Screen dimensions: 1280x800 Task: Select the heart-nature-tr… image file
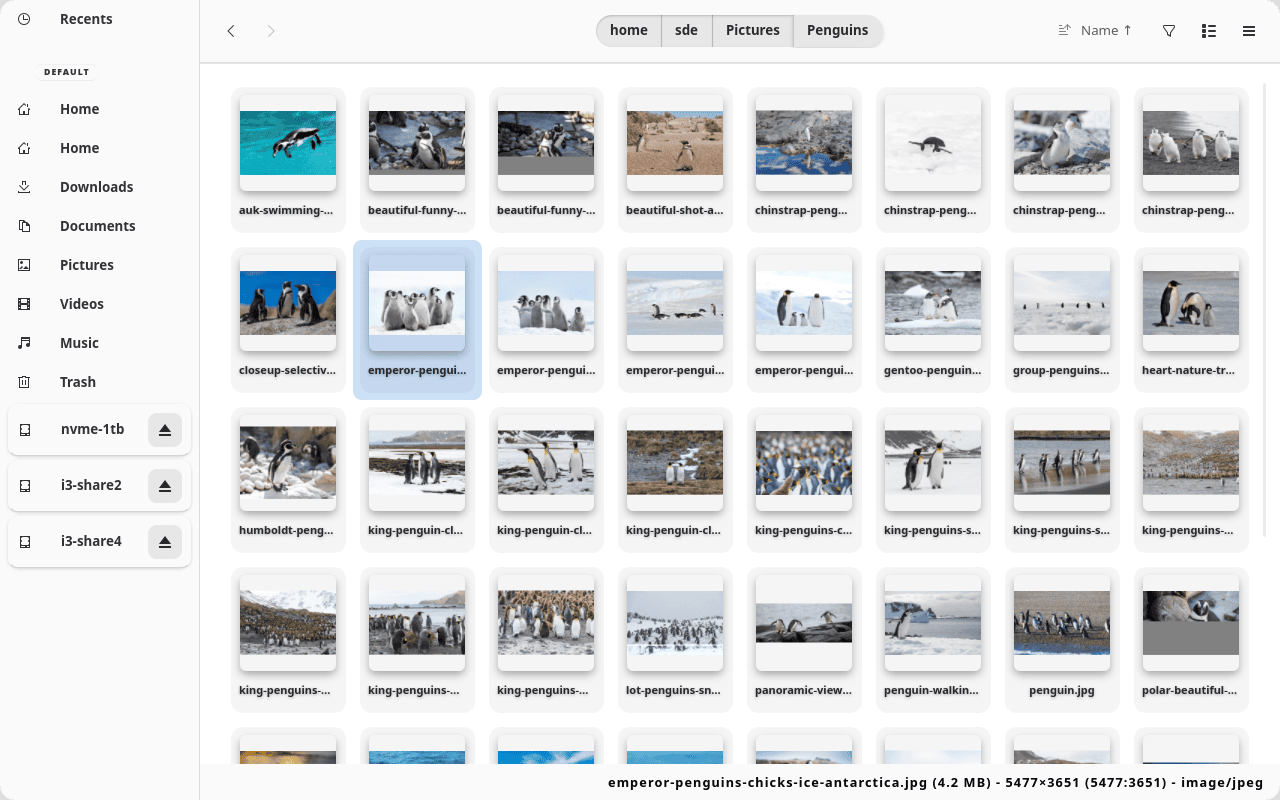coord(1191,320)
